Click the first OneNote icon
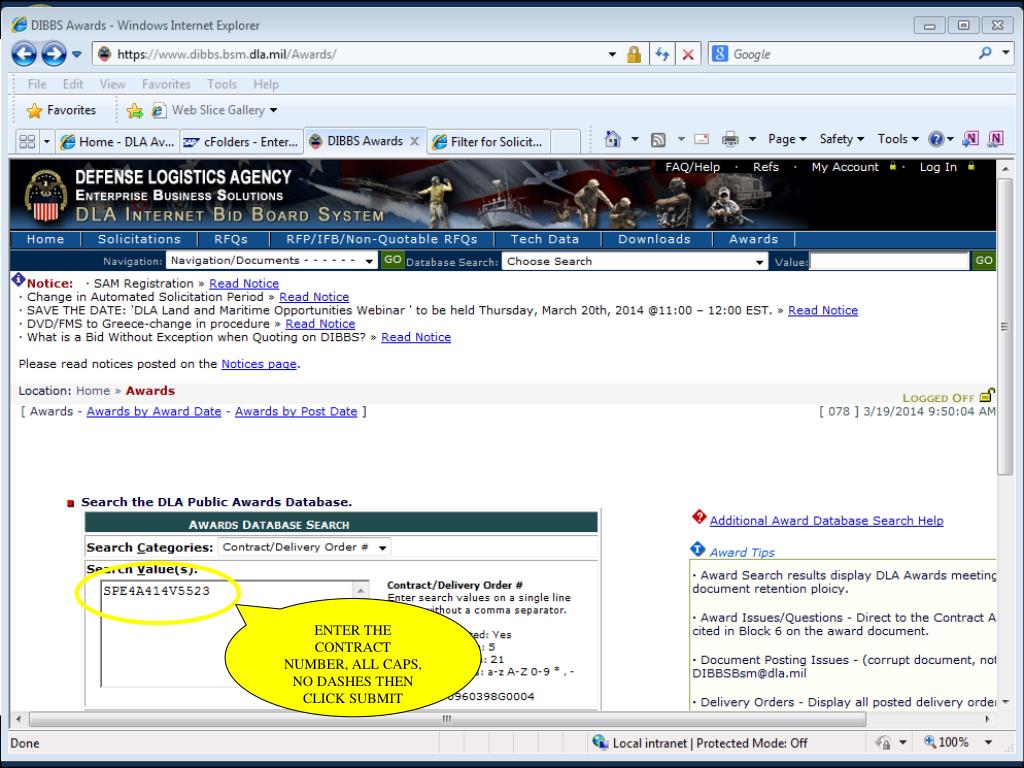This screenshot has height=768, width=1024. click(971, 138)
